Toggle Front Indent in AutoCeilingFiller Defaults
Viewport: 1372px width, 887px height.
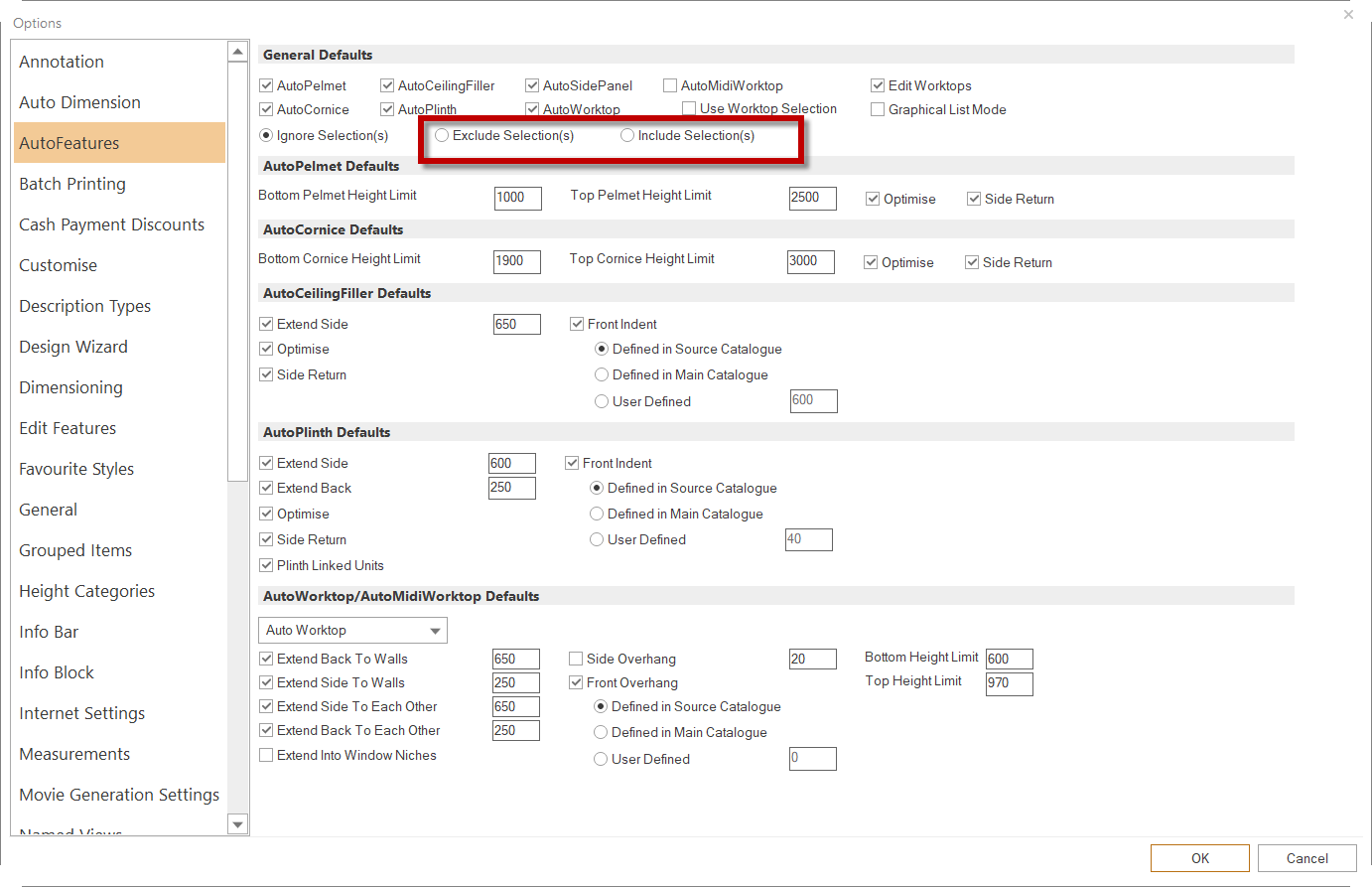click(x=577, y=324)
